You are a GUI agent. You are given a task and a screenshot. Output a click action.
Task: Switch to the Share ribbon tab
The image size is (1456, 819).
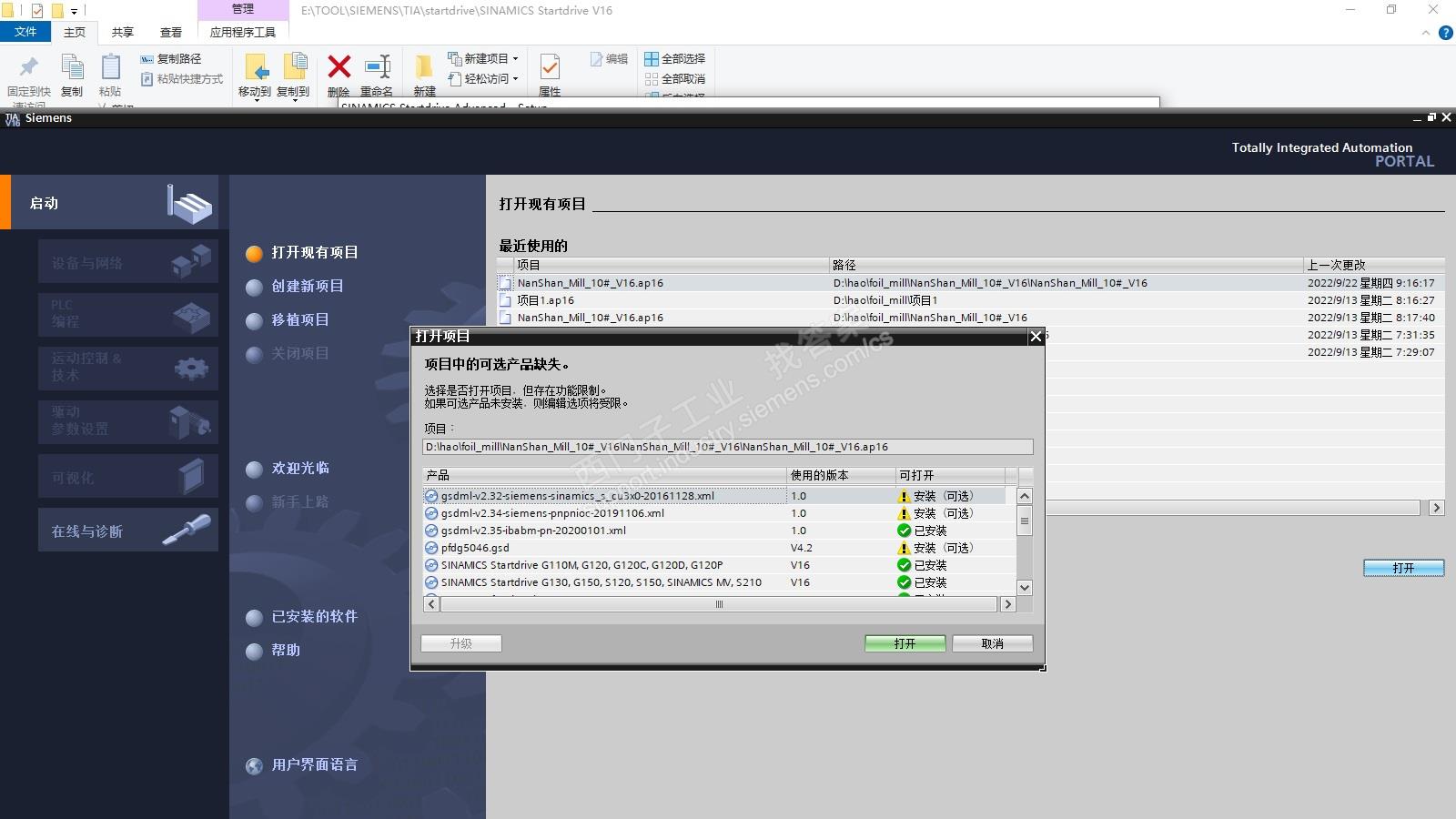(123, 32)
